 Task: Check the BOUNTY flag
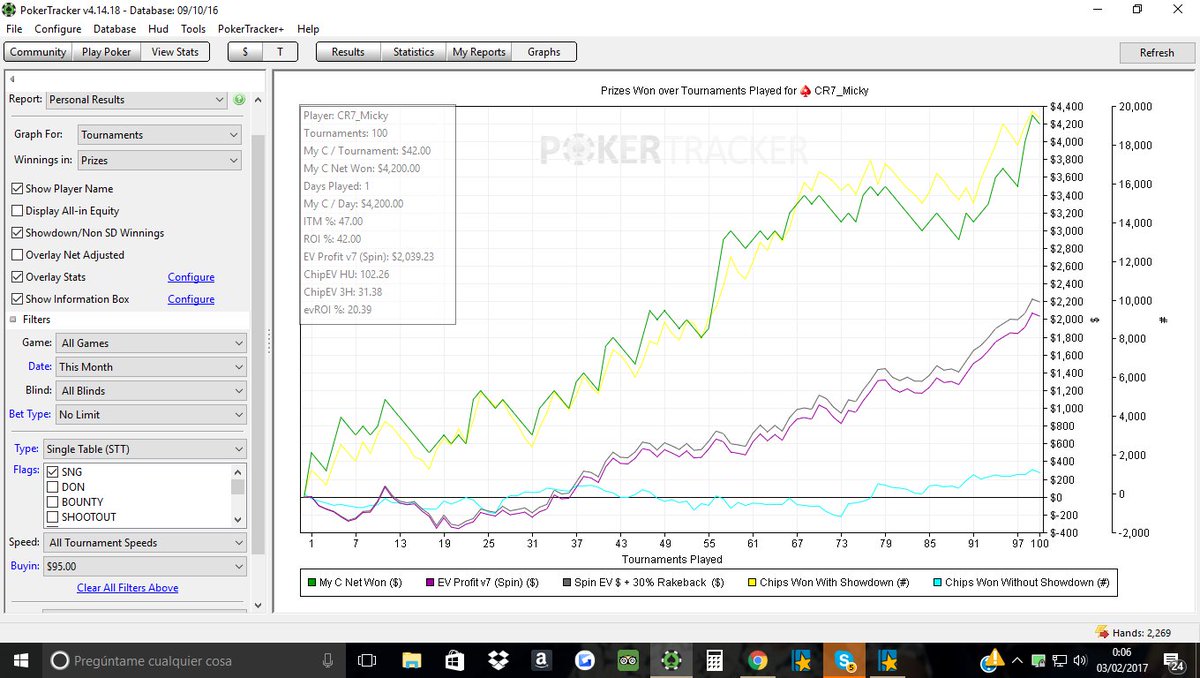(x=53, y=502)
